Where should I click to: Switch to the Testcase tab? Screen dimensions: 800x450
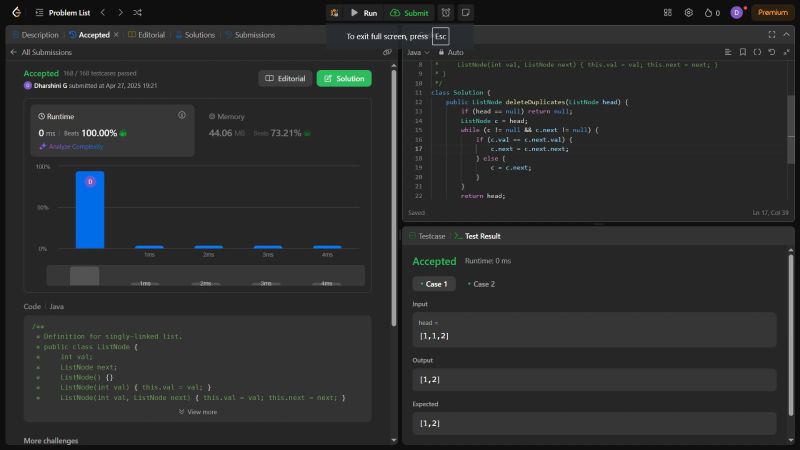(x=427, y=236)
